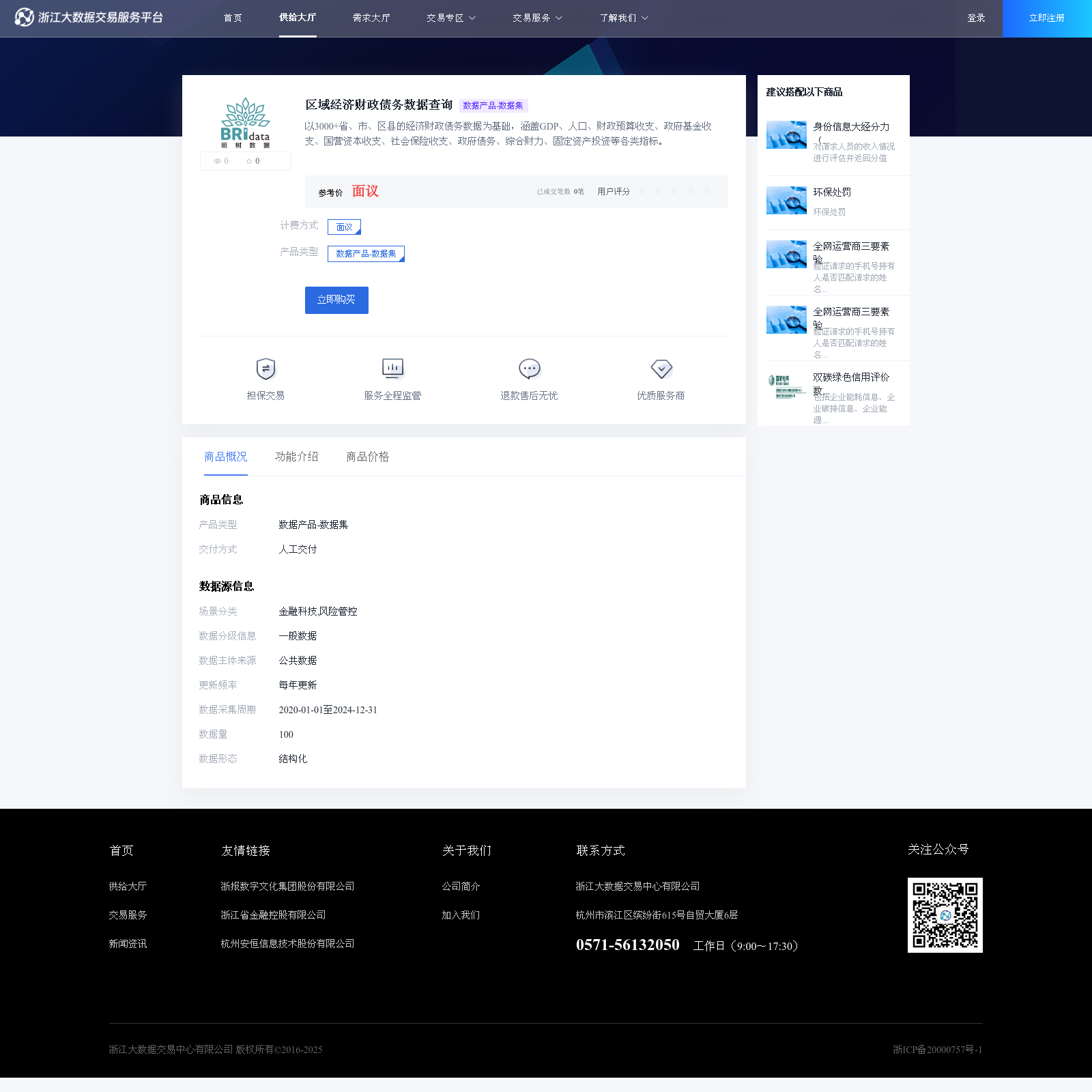Go to 首页 in the top navigation
Viewport: 1092px width, 1092px height.
click(233, 18)
